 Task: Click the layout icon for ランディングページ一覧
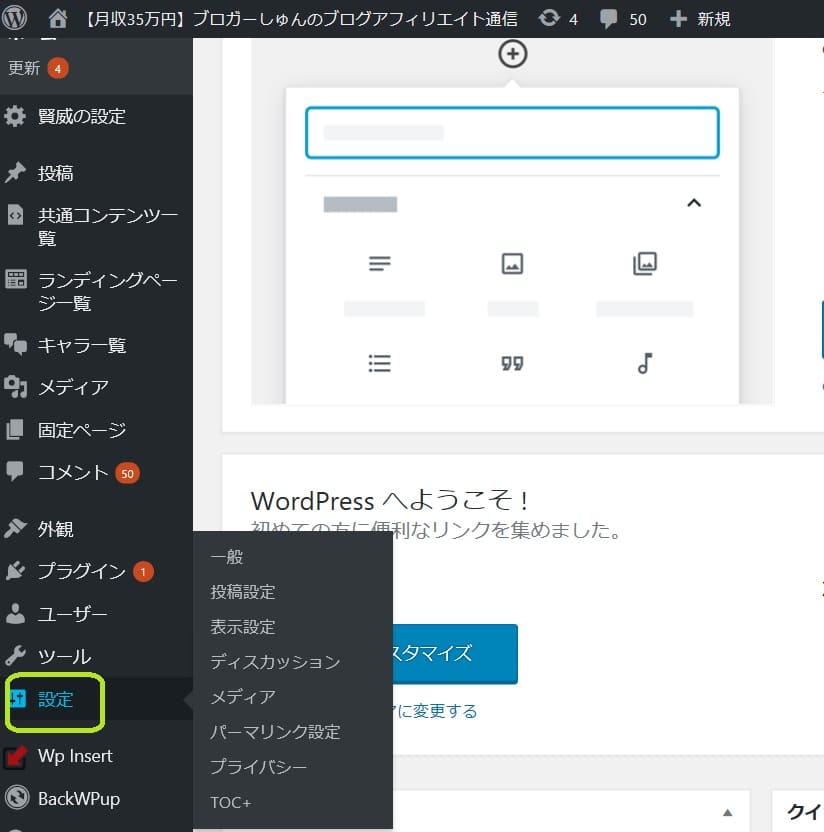pos(15,279)
